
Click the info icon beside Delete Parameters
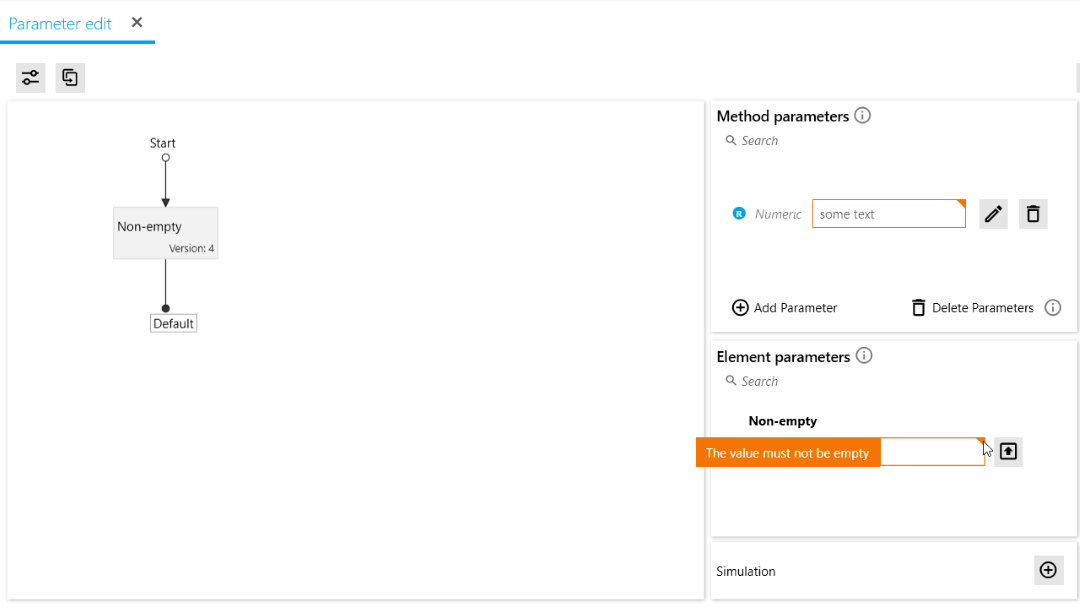click(1053, 308)
